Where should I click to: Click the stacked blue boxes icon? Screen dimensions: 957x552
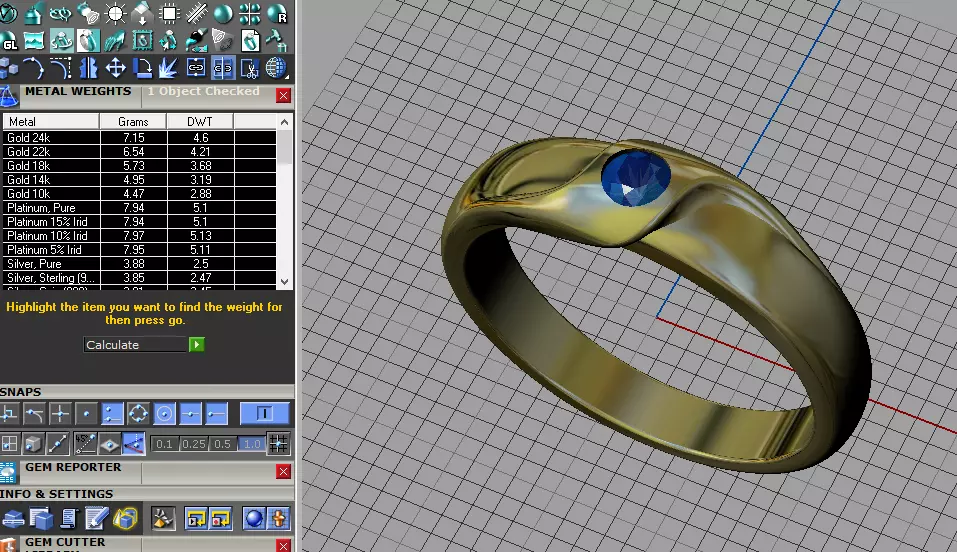click(9, 68)
